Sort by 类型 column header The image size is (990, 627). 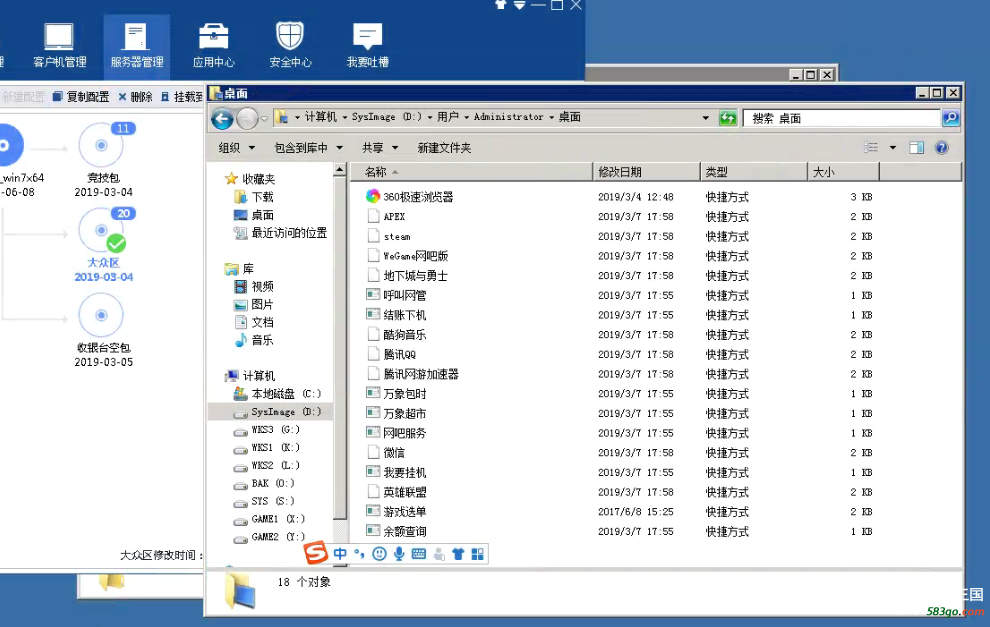click(754, 172)
